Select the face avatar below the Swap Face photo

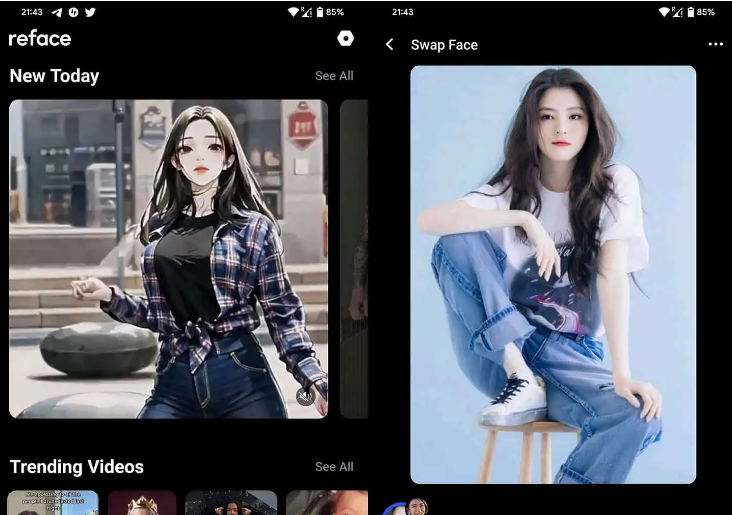pos(415,507)
